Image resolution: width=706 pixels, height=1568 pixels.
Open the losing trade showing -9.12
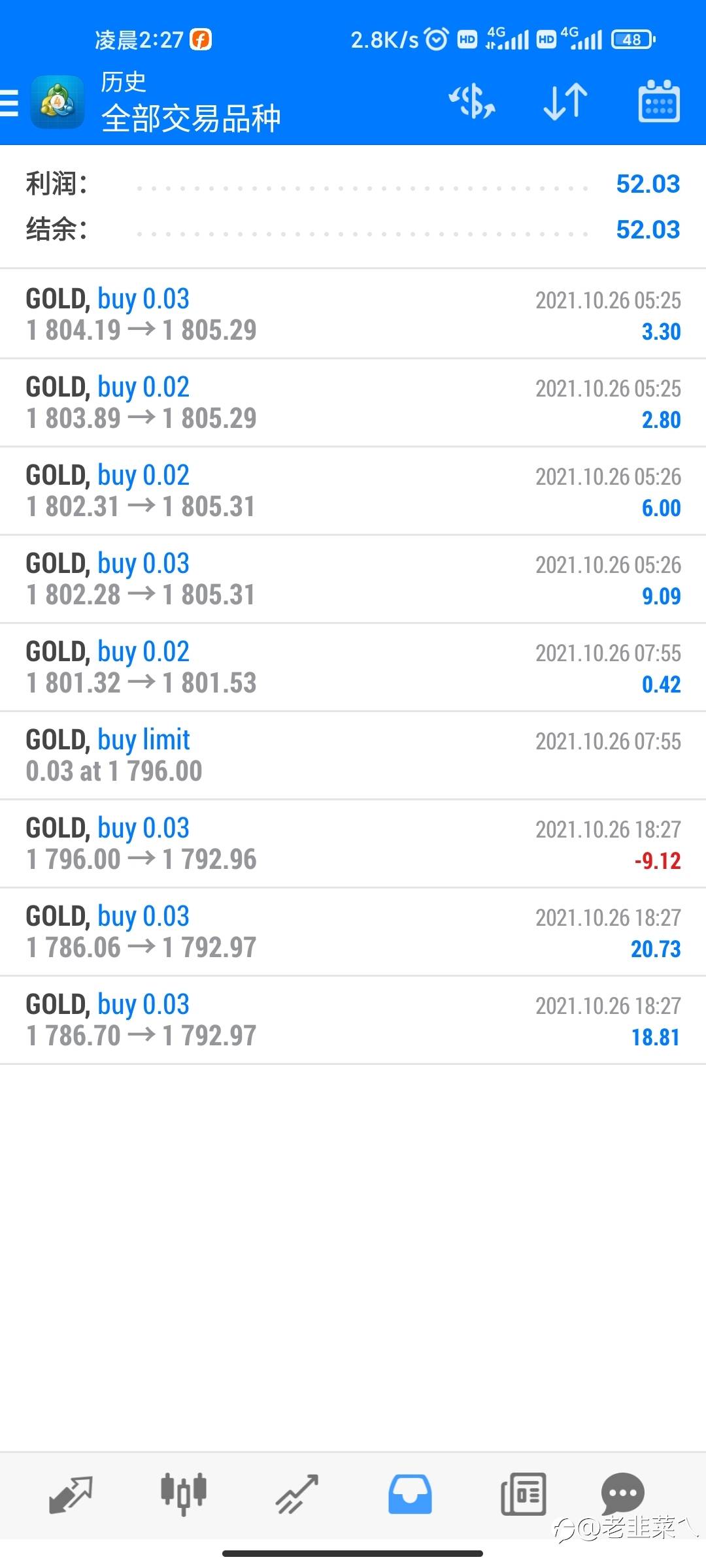click(x=353, y=843)
